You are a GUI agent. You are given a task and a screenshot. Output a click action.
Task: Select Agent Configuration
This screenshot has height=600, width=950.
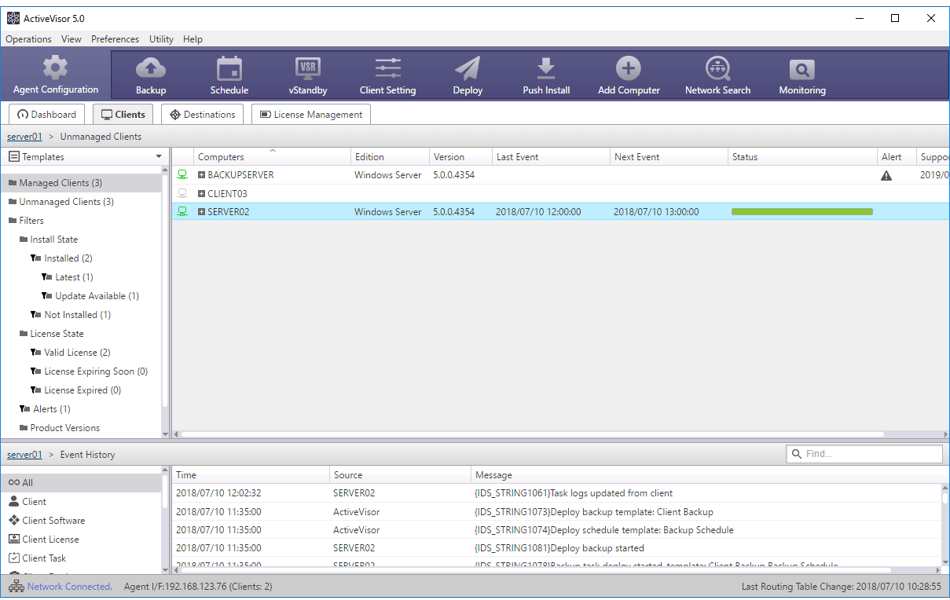click(x=57, y=72)
